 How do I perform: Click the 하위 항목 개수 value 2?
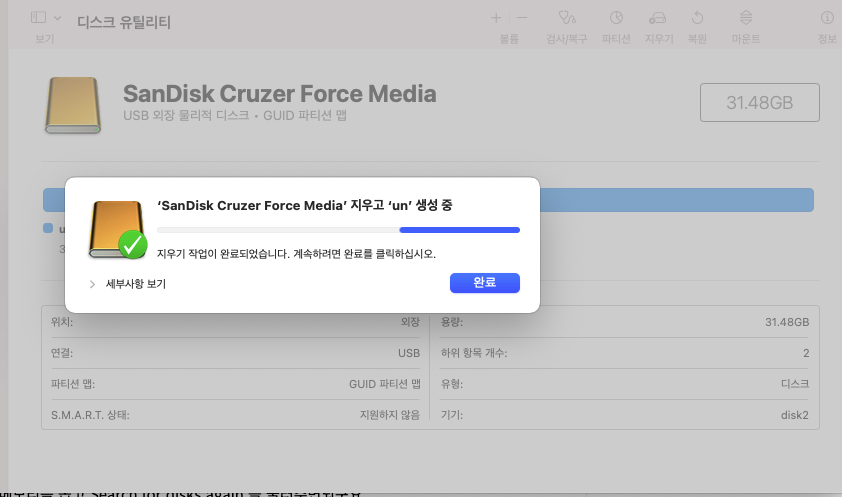(806, 353)
